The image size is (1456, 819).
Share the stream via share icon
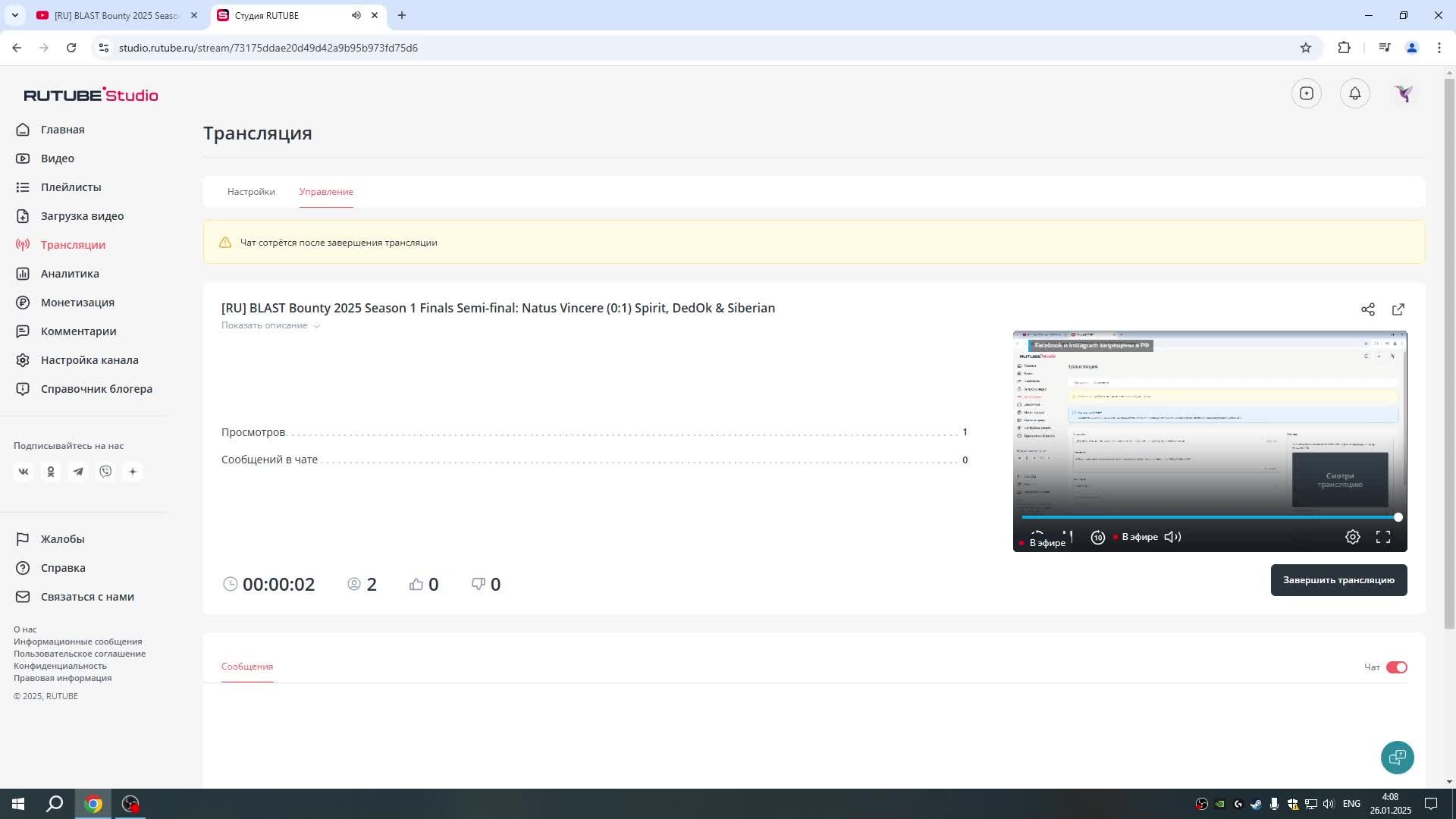click(x=1368, y=309)
